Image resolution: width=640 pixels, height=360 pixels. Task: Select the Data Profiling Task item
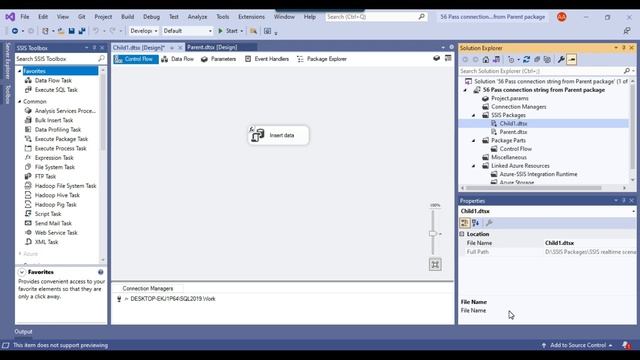58,129
